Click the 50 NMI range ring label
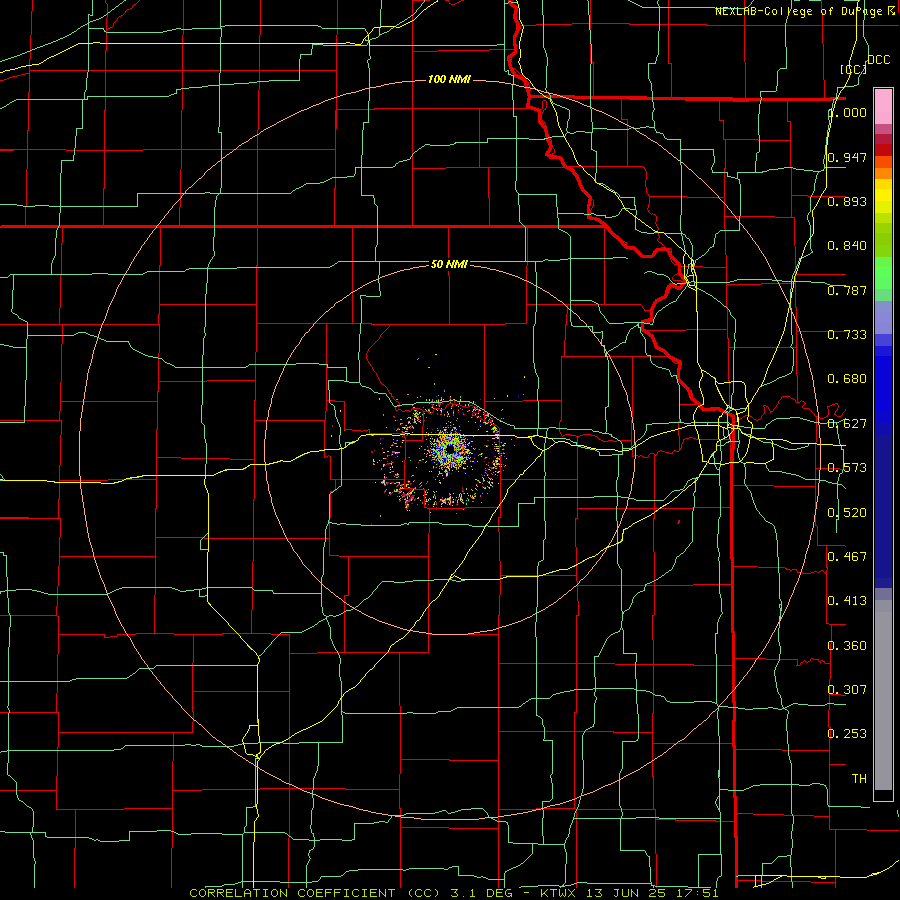900x900 pixels. pyautogui.click(x=449, y=264)
